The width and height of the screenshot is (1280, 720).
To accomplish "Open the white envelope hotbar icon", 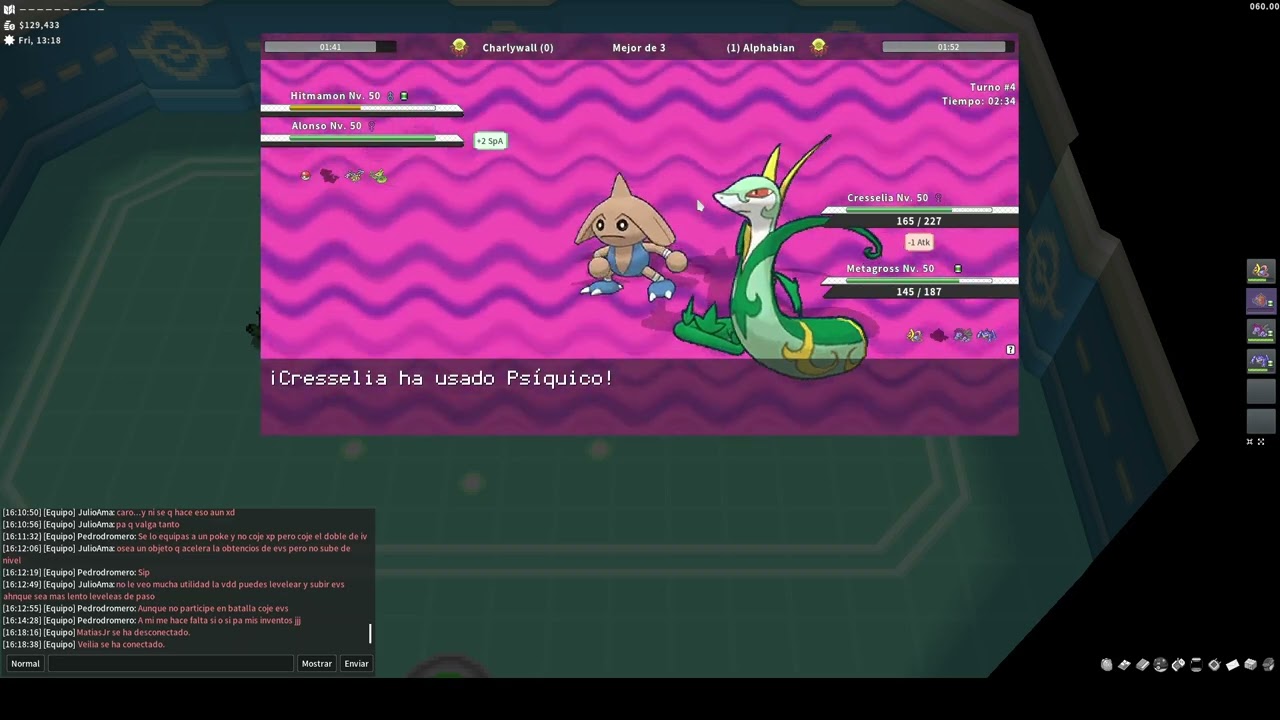I will [1233, 664].
